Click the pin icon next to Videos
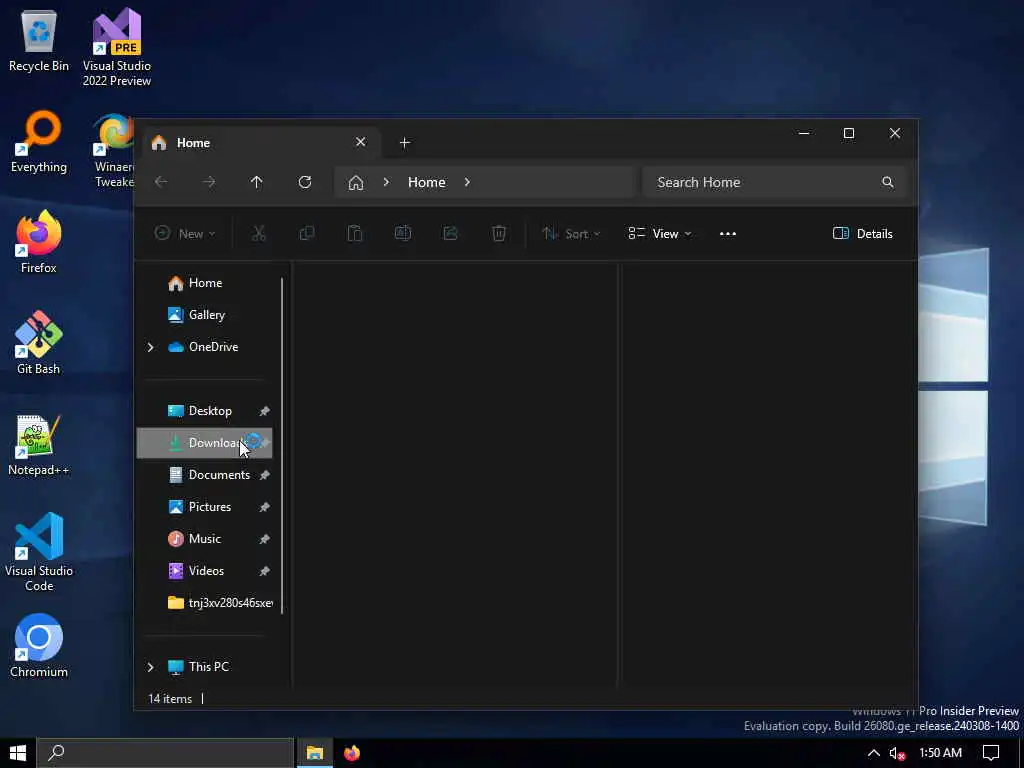Viewport: 1024px width, 768px height. (x=264, y=571)
